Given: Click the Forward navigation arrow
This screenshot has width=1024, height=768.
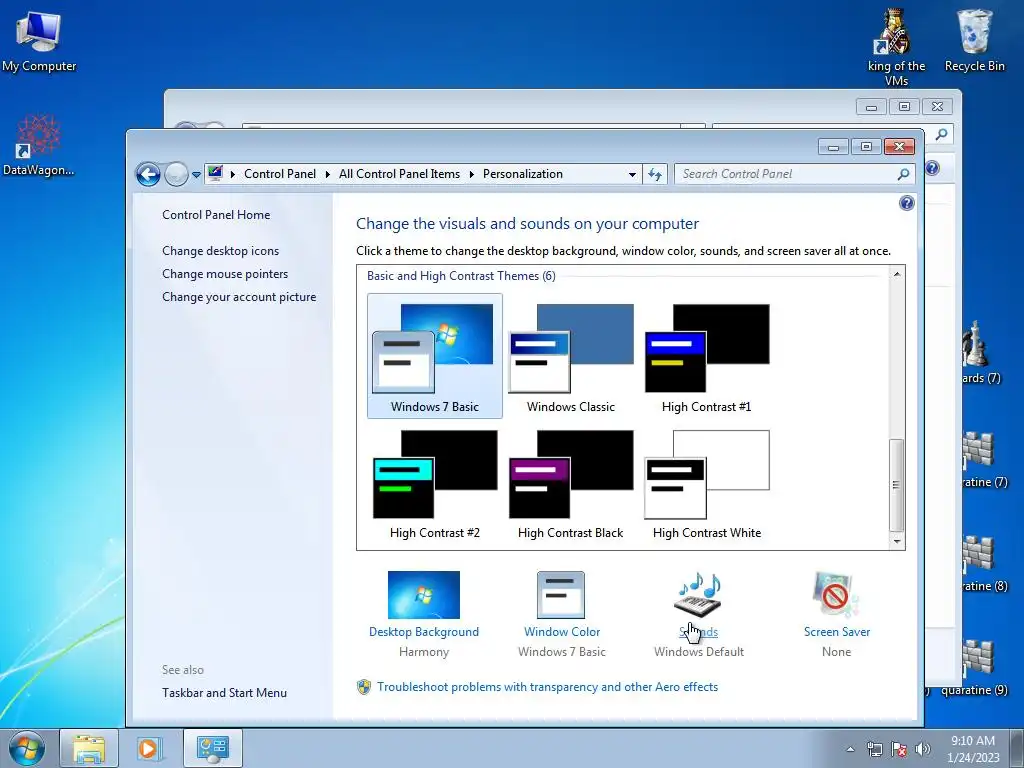Looking at the screenshot, I should point(176,174).
